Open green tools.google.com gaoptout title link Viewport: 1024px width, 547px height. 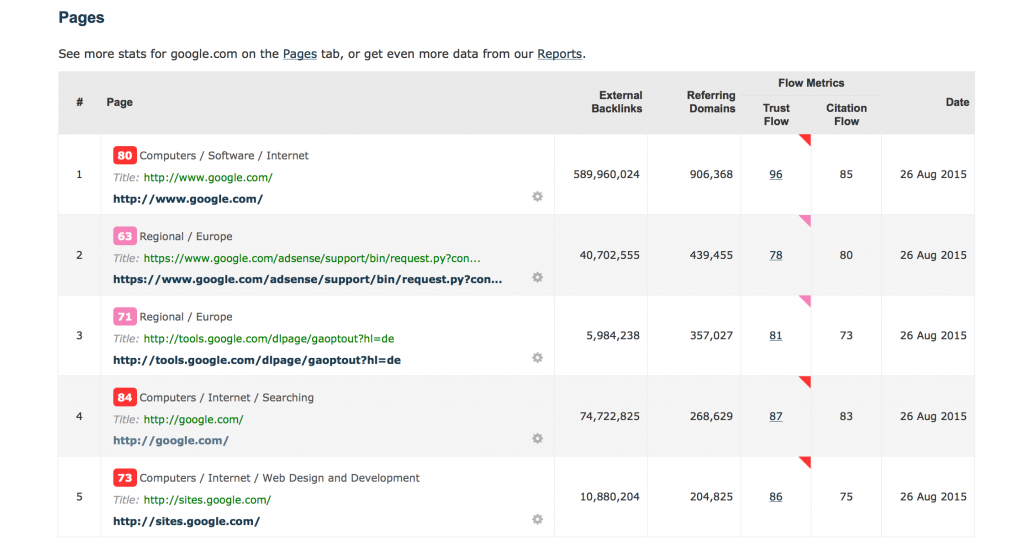pyautogui.click(x=269, y=339)
